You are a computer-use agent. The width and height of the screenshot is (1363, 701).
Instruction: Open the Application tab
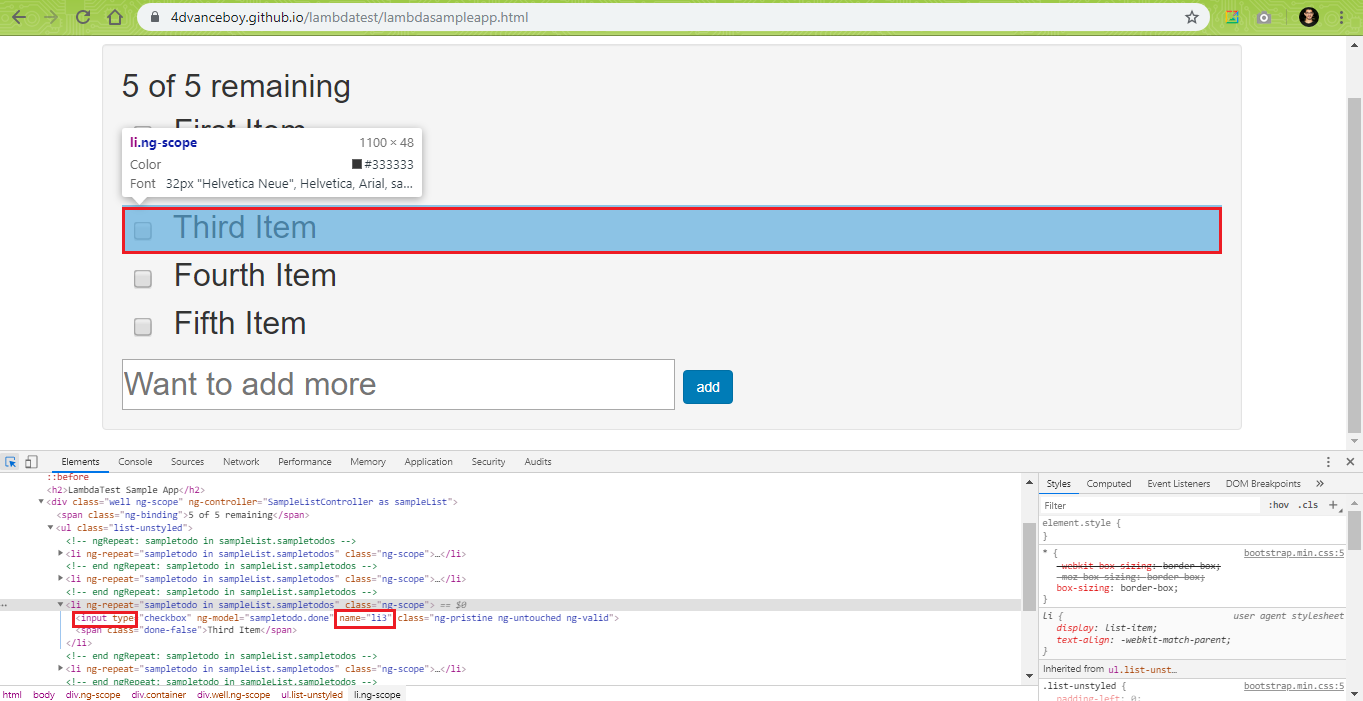click(429, 462)
